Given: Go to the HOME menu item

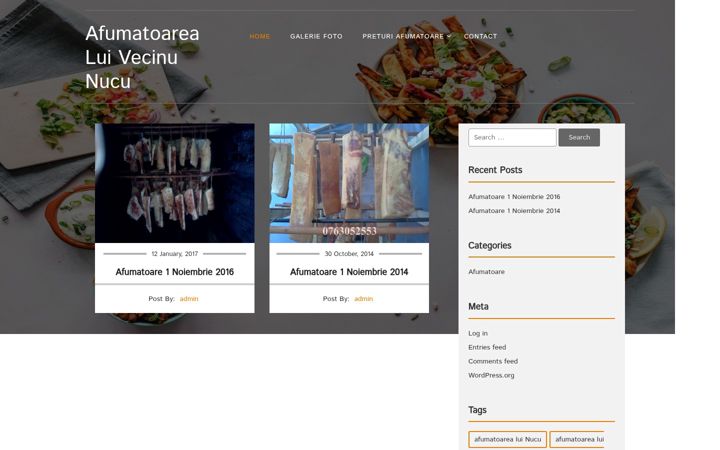Looking at the screenshot, I should tap(260, 36).
